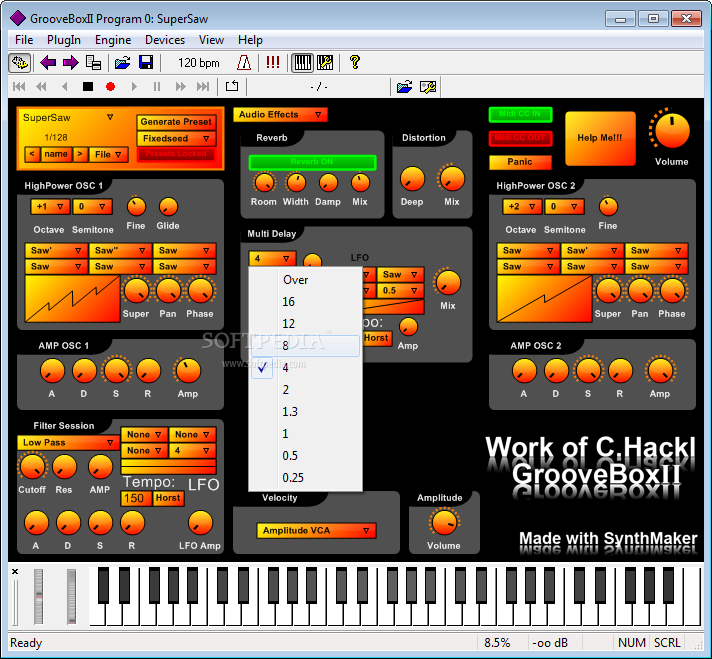Click the red panic exclamation marks icon
The height and width of the screenshot is (659, 712).
click(x=272, y=63)
